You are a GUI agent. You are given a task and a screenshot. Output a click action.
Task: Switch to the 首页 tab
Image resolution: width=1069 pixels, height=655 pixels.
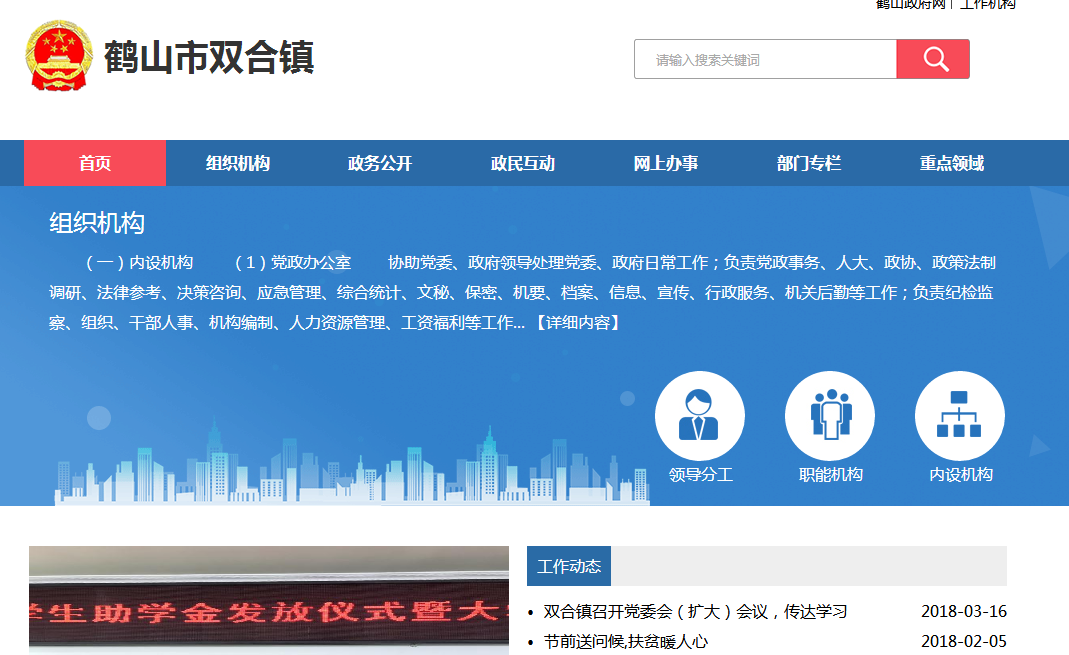click(x=94, y=162)
